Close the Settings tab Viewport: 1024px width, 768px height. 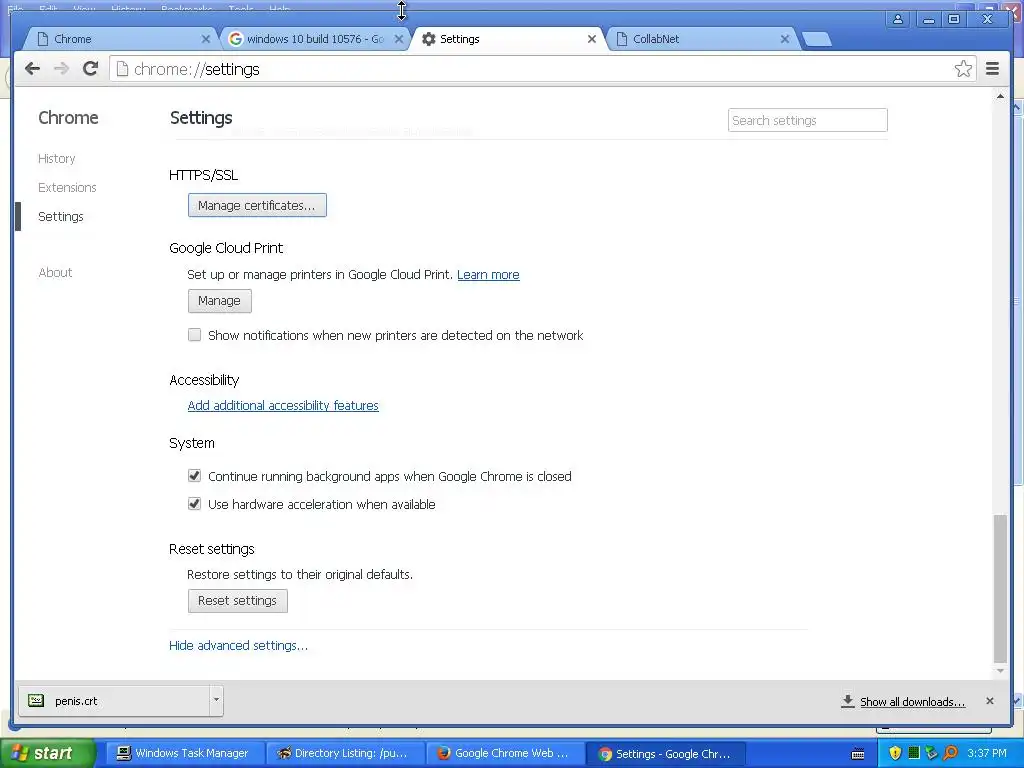pyautogui.click(x=592, y=39)
